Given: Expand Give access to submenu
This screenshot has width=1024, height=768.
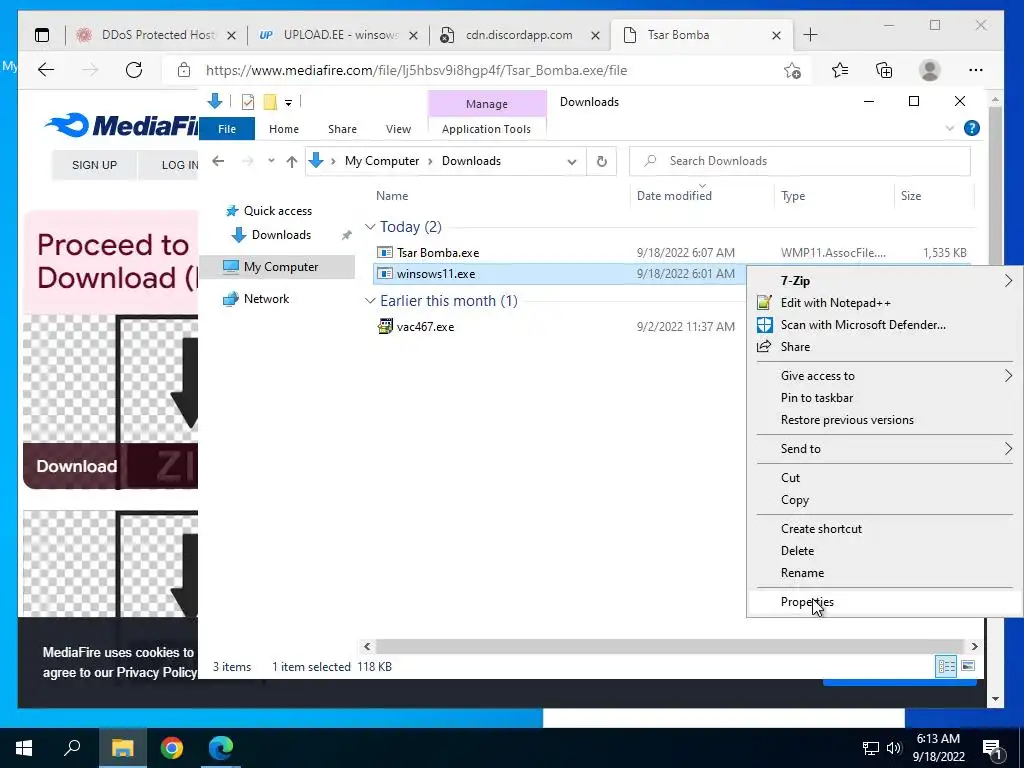Looking at the screenshot, I should [x=884, y=376].
